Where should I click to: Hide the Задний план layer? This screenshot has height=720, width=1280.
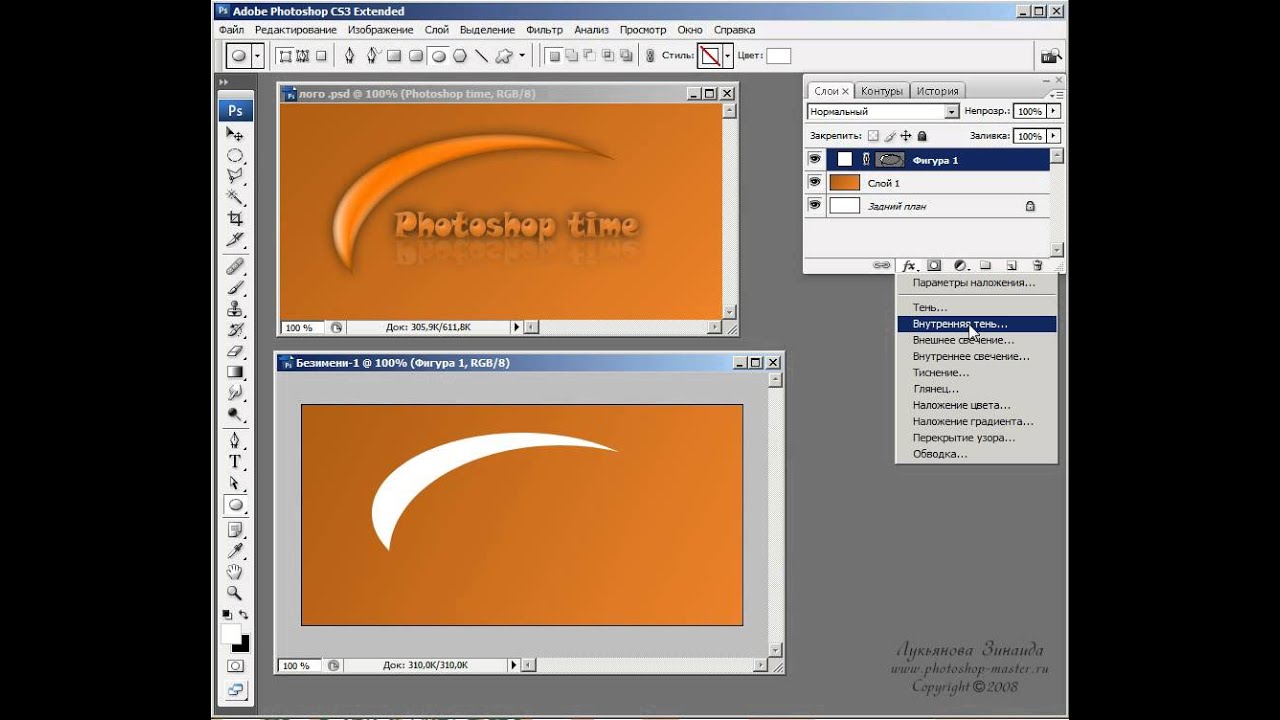pos(814,205)
